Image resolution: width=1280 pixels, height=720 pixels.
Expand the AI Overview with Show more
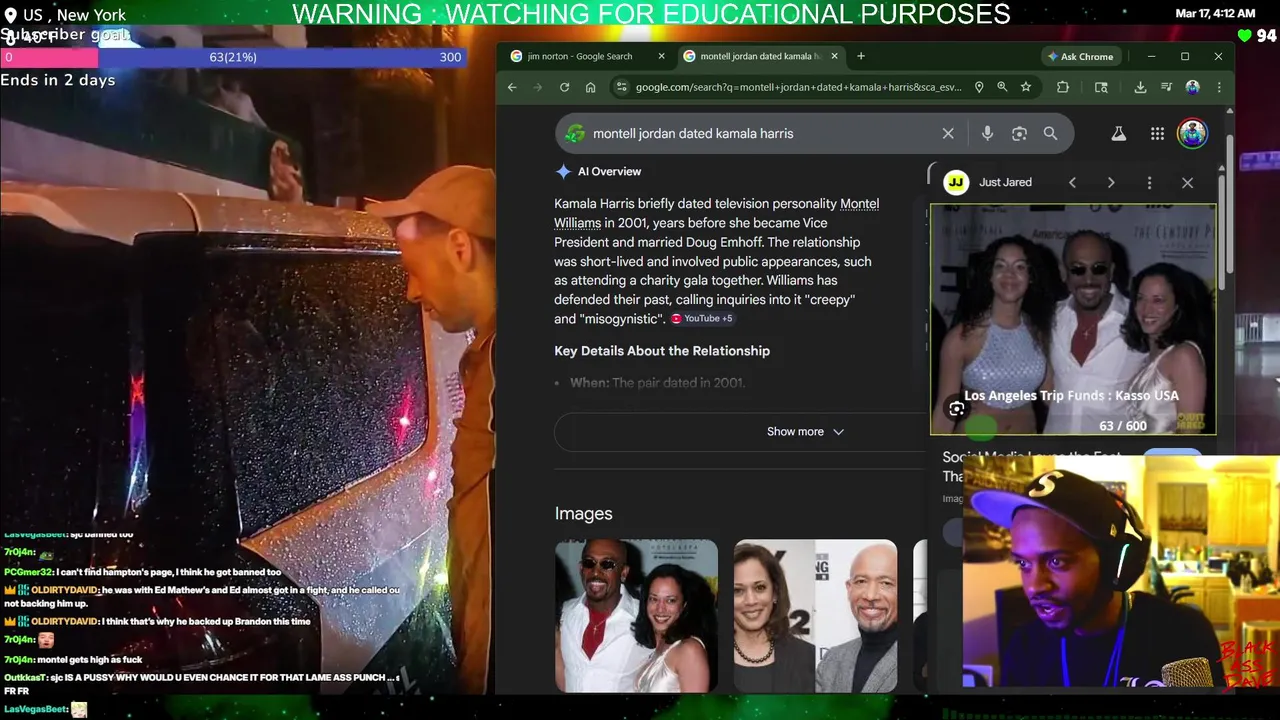point(805,431)
